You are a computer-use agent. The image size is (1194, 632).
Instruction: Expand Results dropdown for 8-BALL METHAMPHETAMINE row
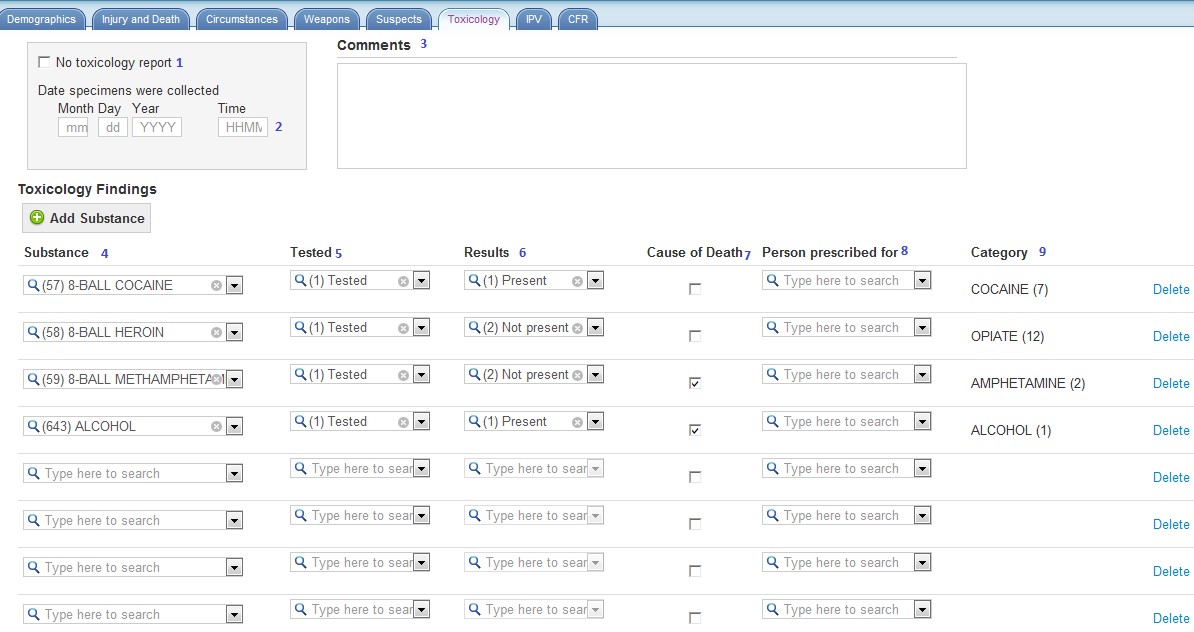tap(595, 376)
